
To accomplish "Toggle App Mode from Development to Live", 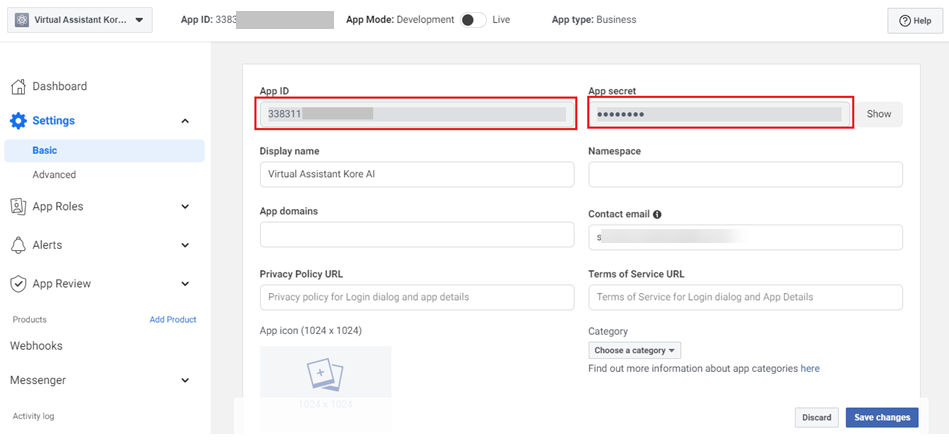I will coord(473,20).
